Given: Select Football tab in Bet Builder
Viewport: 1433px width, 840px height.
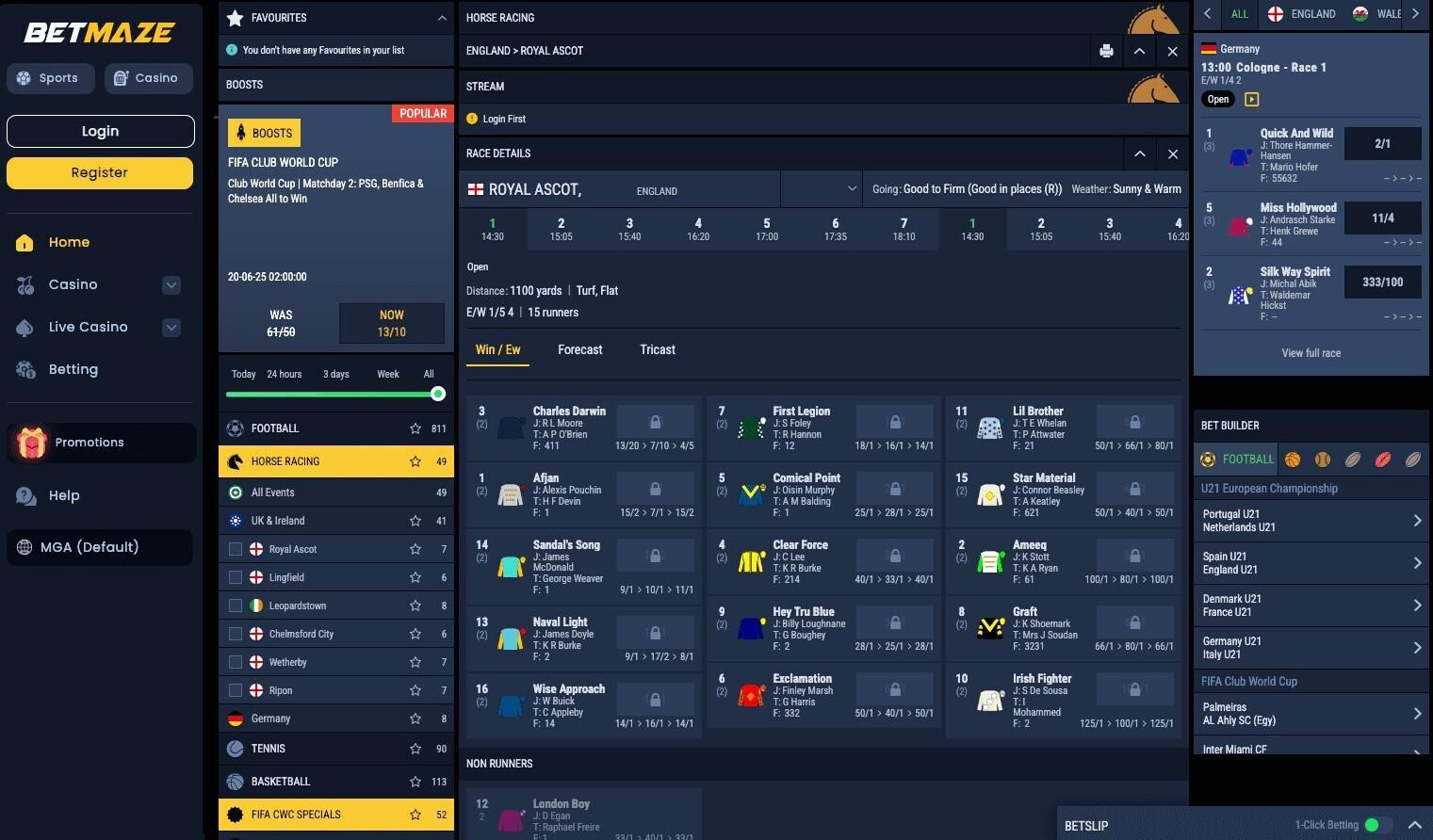Looking at the screenshot, I should [x=1238, y=460].
